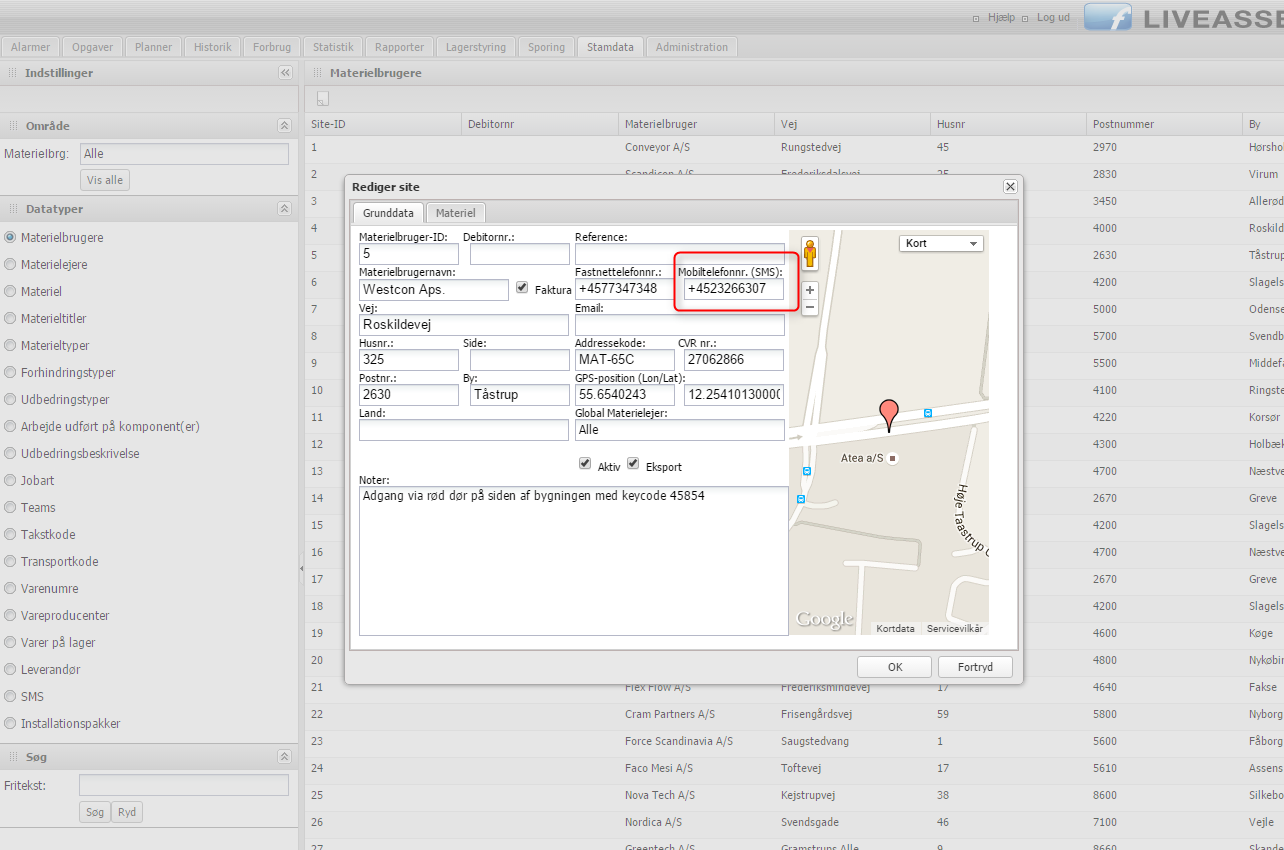The width and height of the screenshot is (1284, 850).
Task: Collapse the Indstillinger side panel
Action: click(x=285, y=73)
